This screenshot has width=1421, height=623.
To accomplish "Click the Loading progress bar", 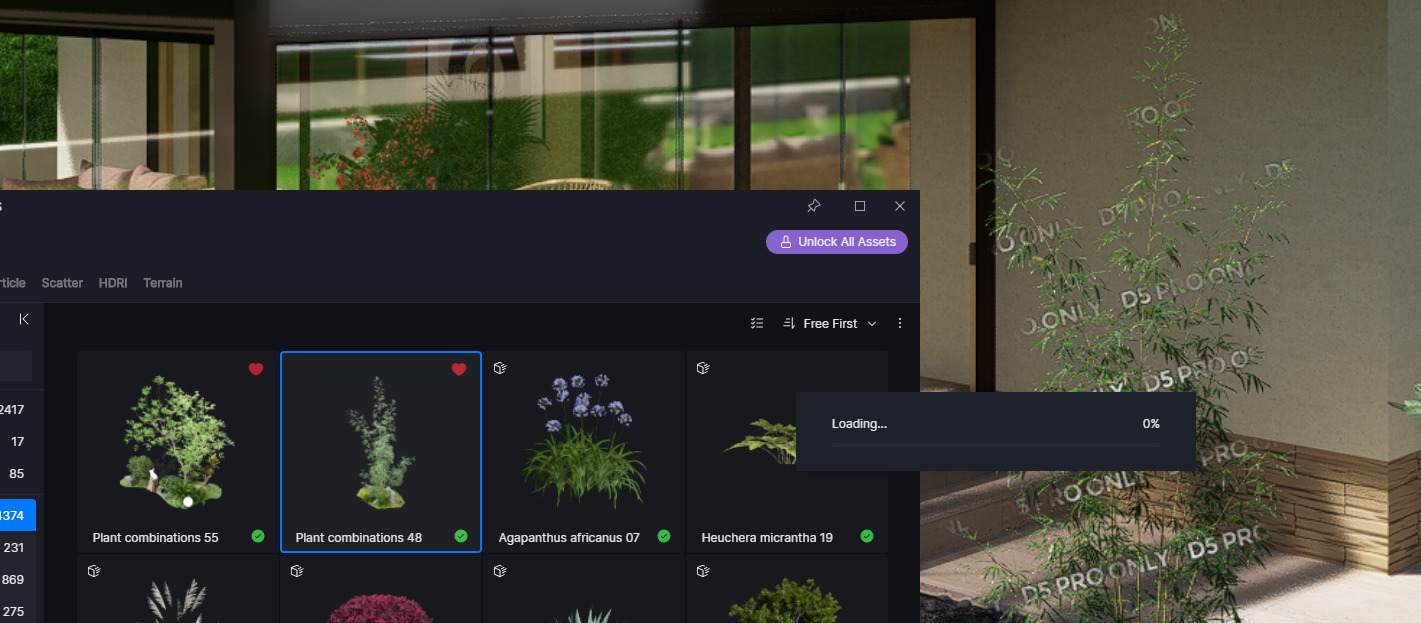I will point(996,445).
